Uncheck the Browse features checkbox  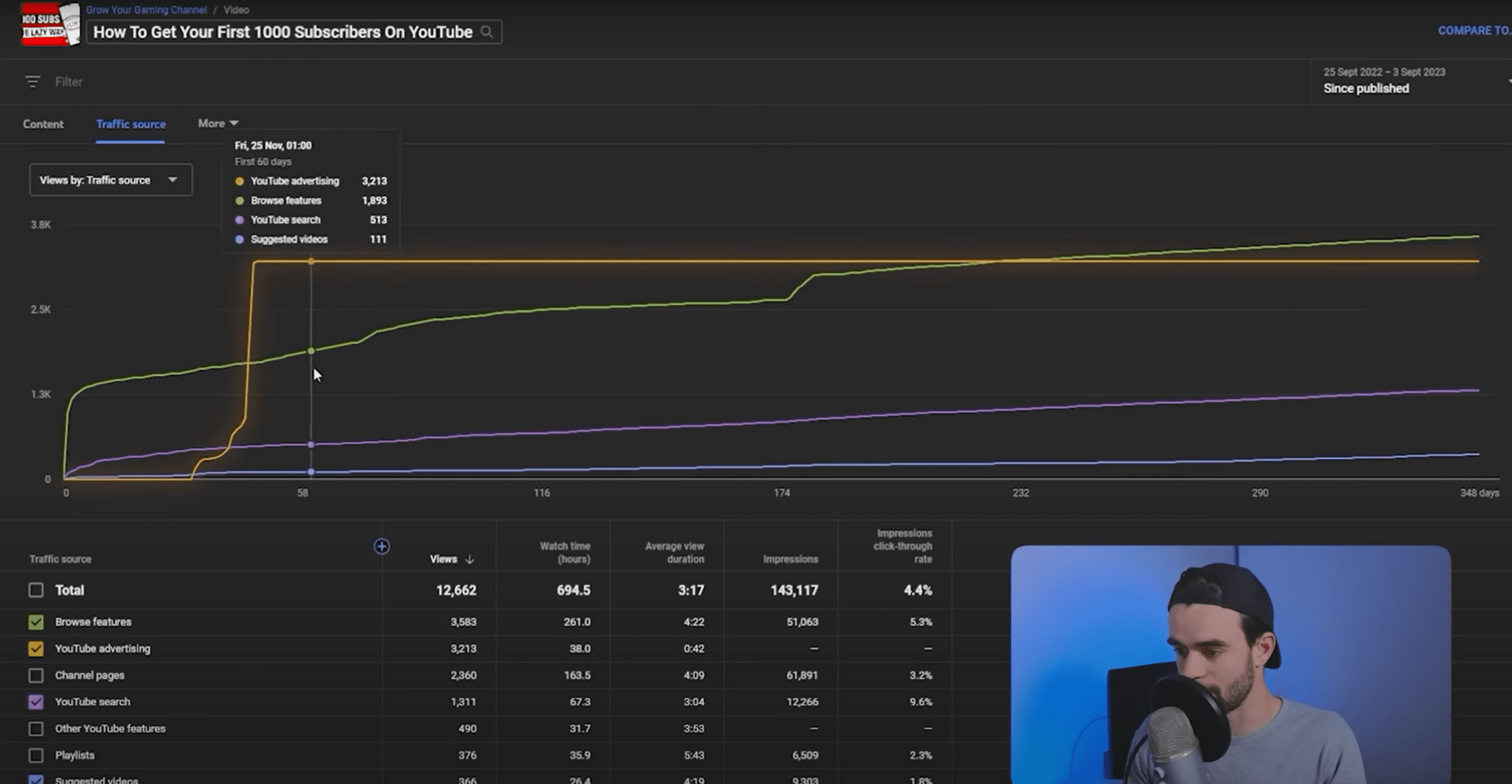[36, 622]
